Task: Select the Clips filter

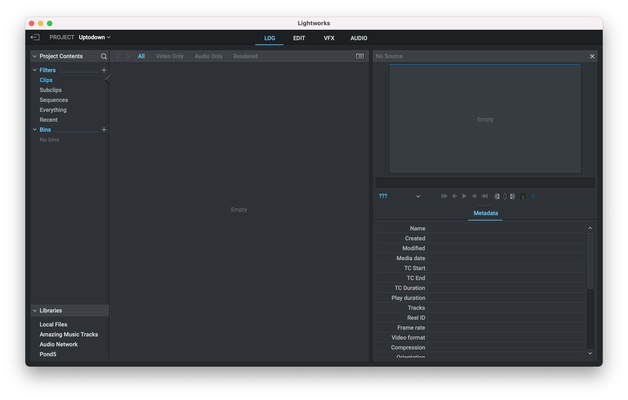Action: [46, 80]
